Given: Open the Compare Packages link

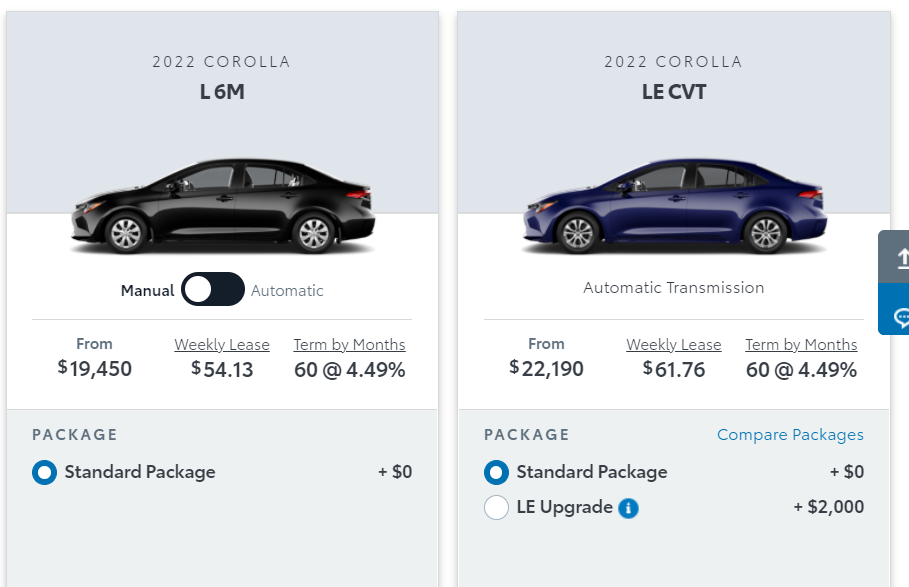Looking at the screenshot, I should click(790, 435).
